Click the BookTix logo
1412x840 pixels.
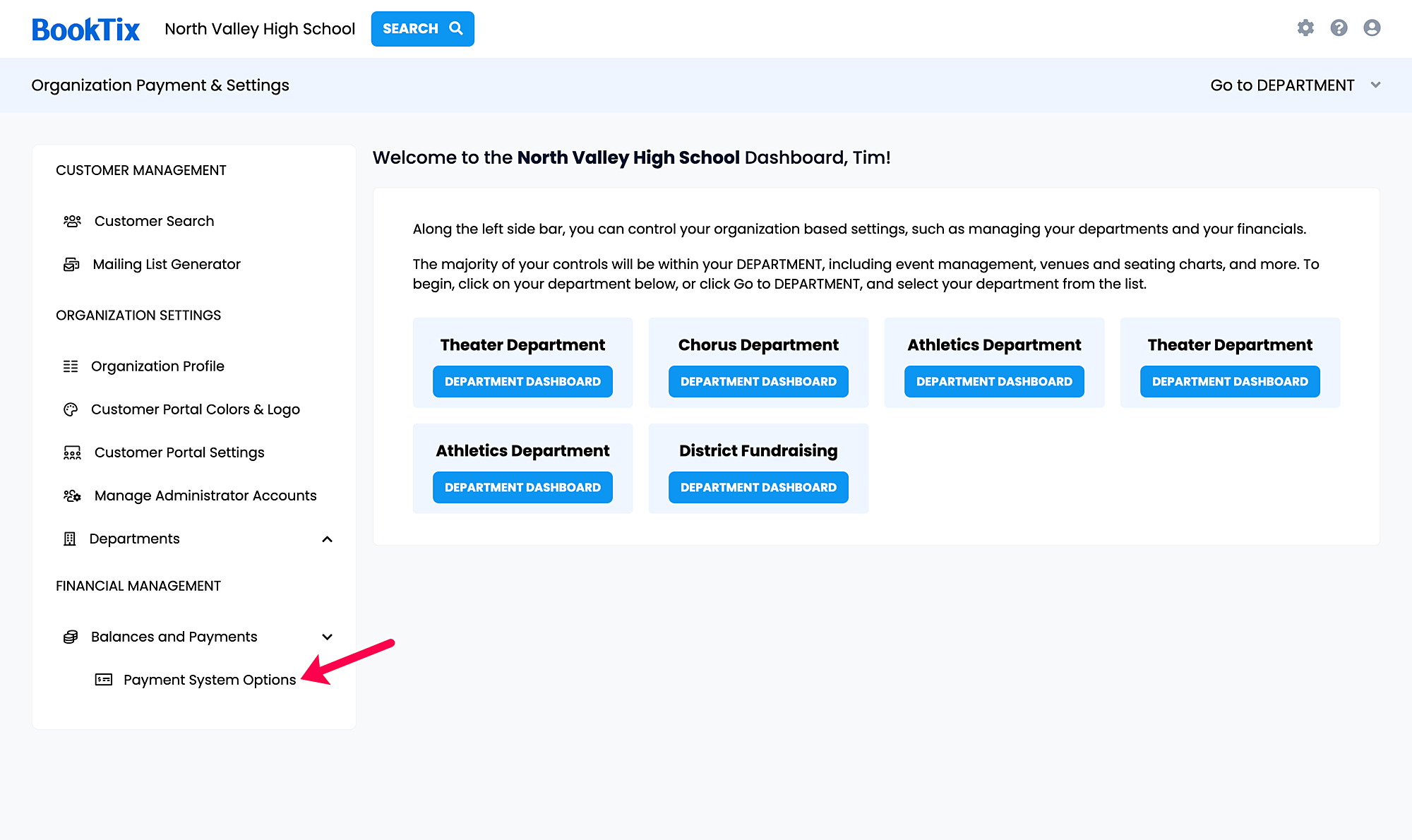tap(85, 29)
